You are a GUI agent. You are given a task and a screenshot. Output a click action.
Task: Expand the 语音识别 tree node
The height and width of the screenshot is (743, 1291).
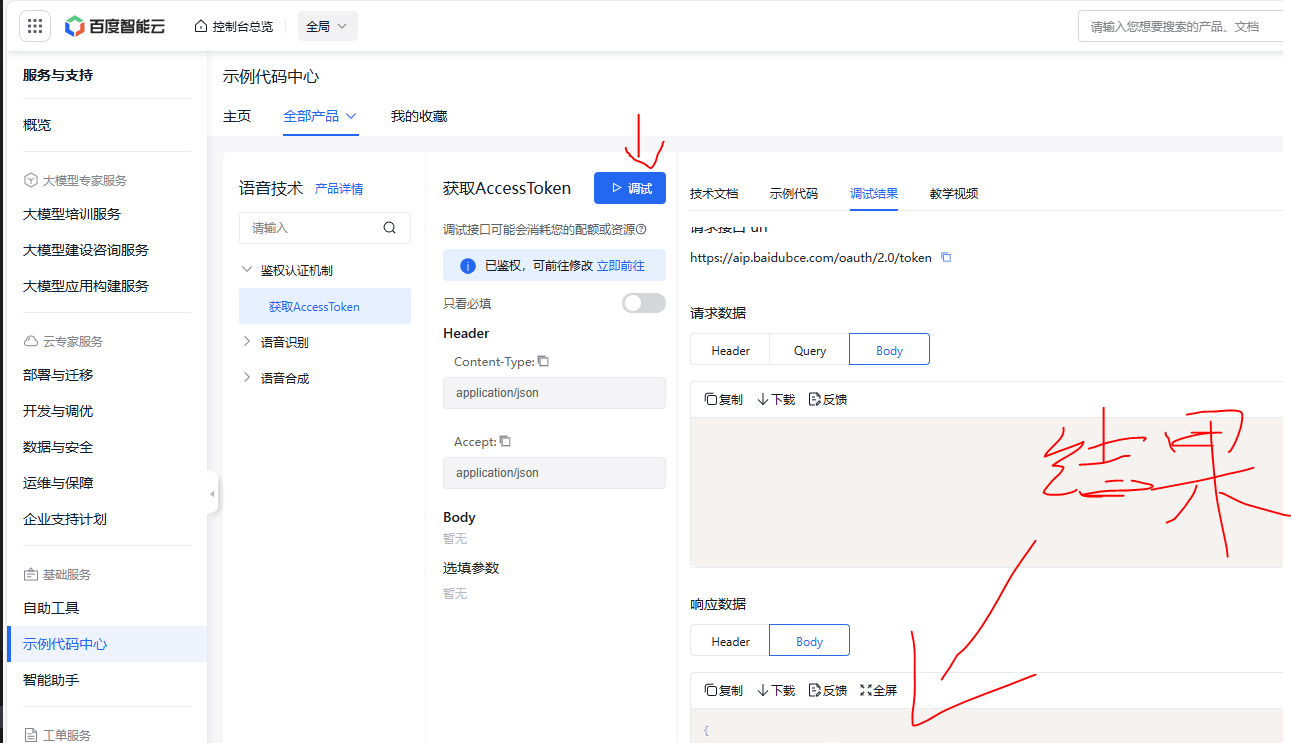tap(247, 342)
